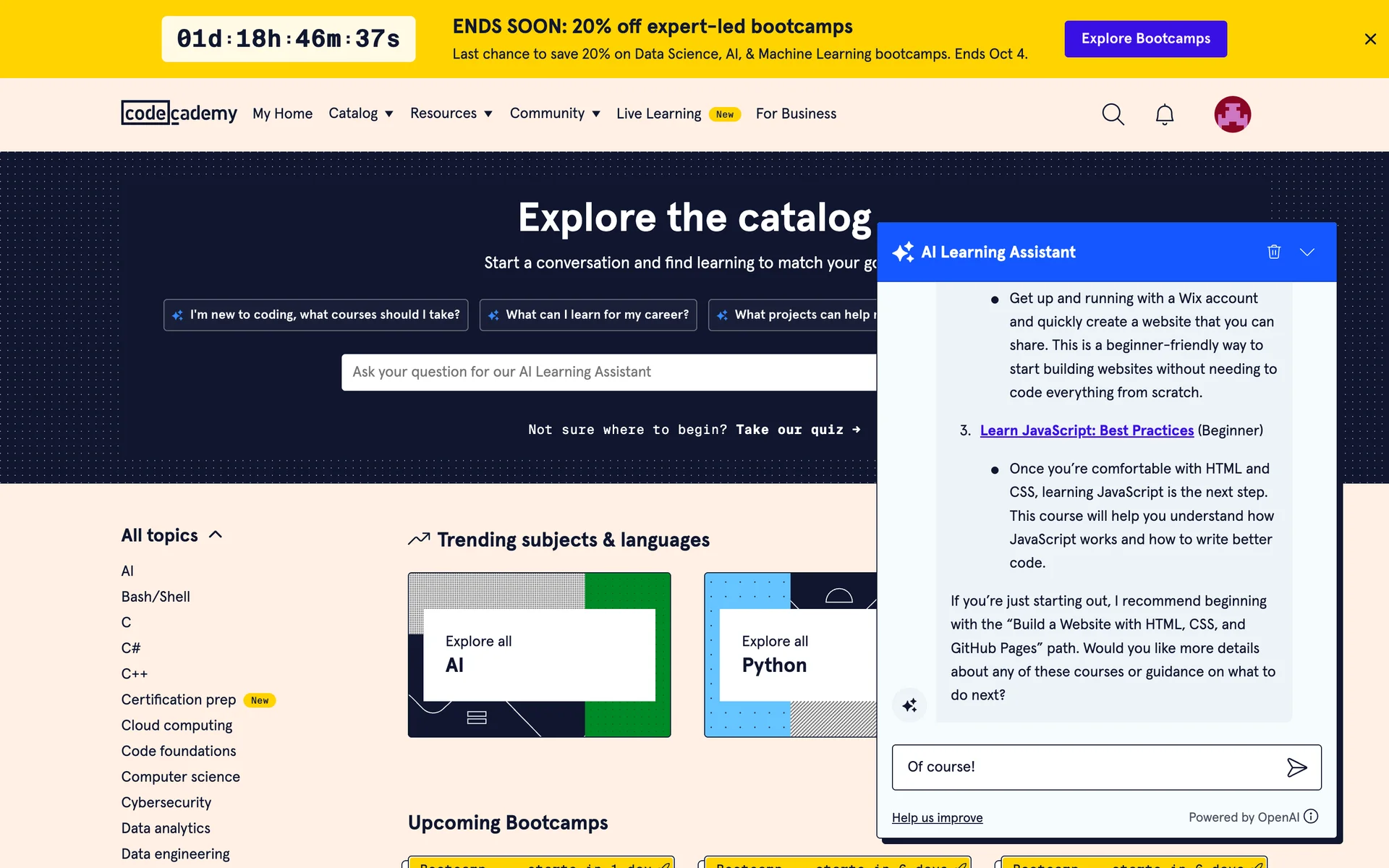Clear chat with the trash icon

point(1274,252)
